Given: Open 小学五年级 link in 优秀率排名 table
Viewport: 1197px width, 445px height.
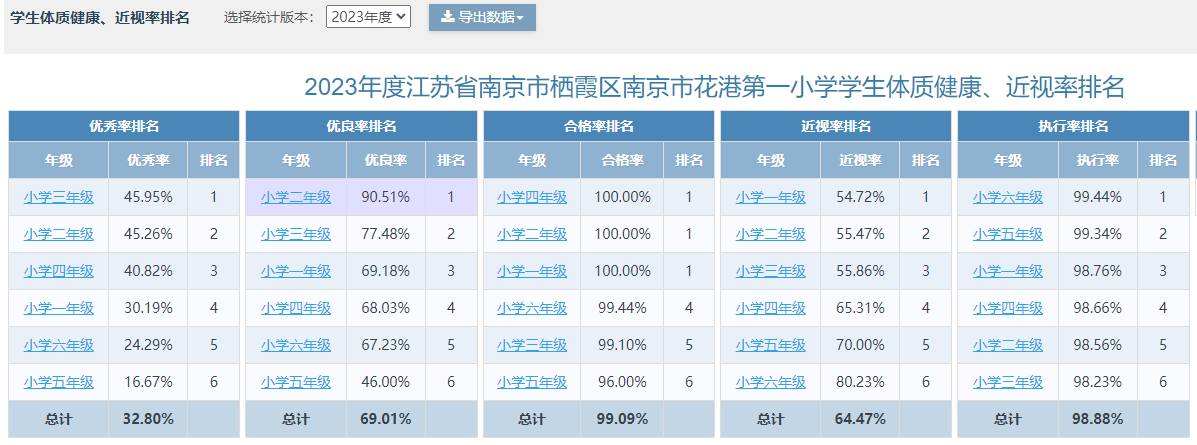Looking at the screenshot, I should point(59,382).
